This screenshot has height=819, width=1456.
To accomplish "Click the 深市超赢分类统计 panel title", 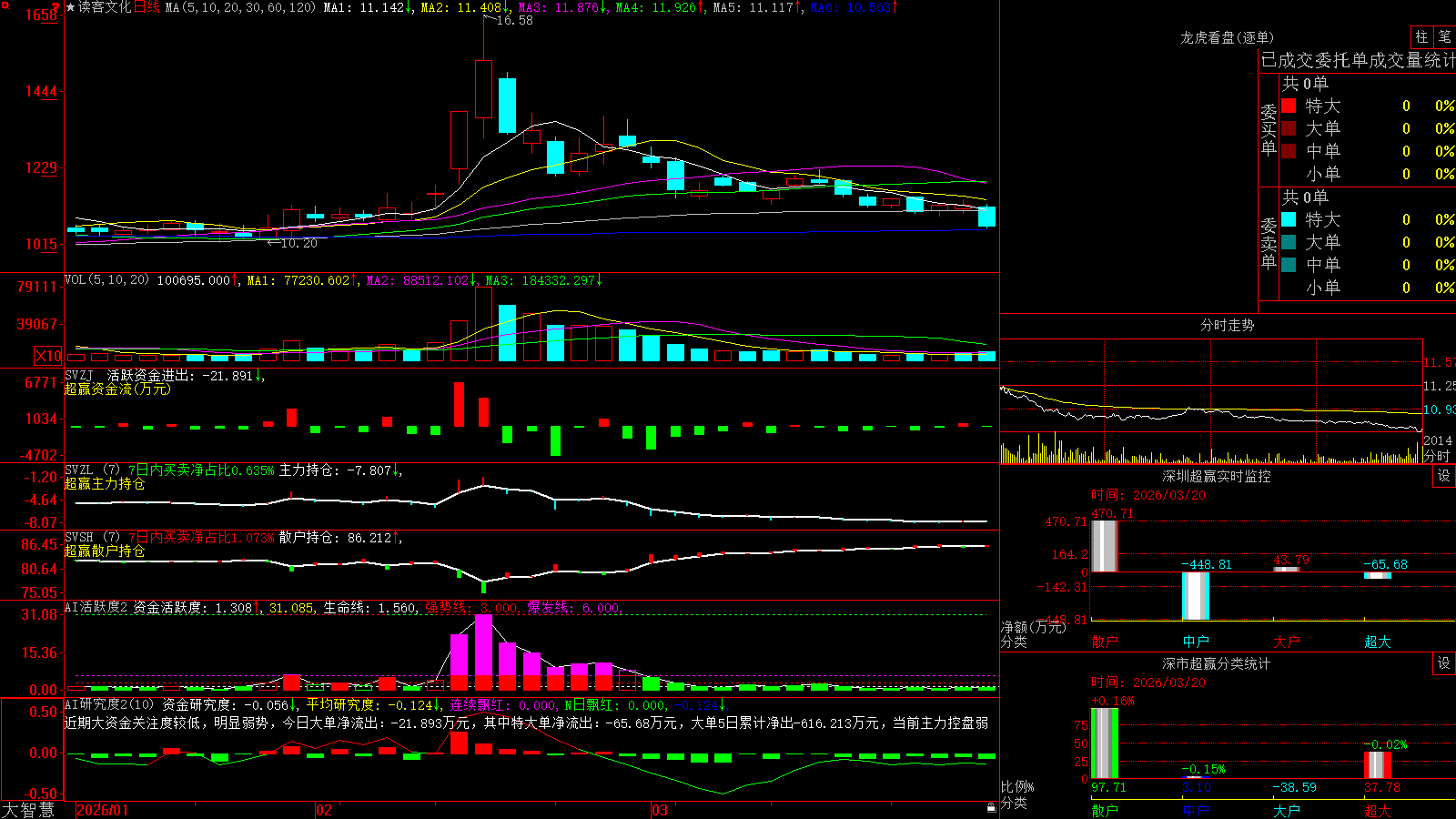I will [x=1217, y=663].
